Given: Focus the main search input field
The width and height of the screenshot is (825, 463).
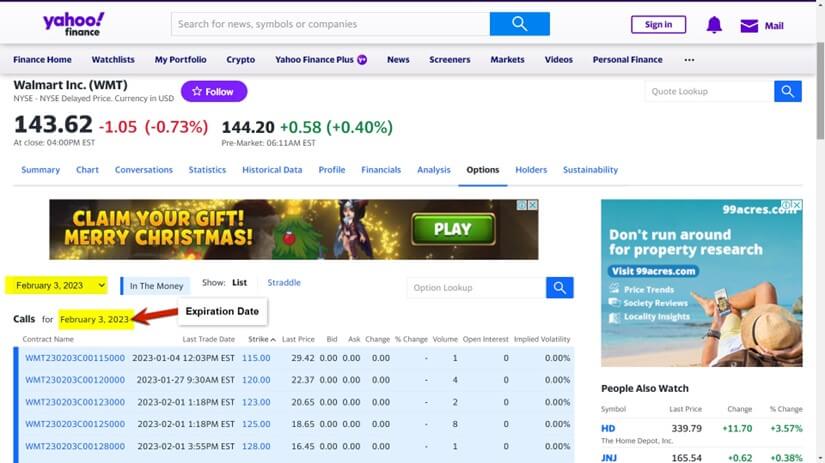Looking at the screenshot, I should pos(330,24).
